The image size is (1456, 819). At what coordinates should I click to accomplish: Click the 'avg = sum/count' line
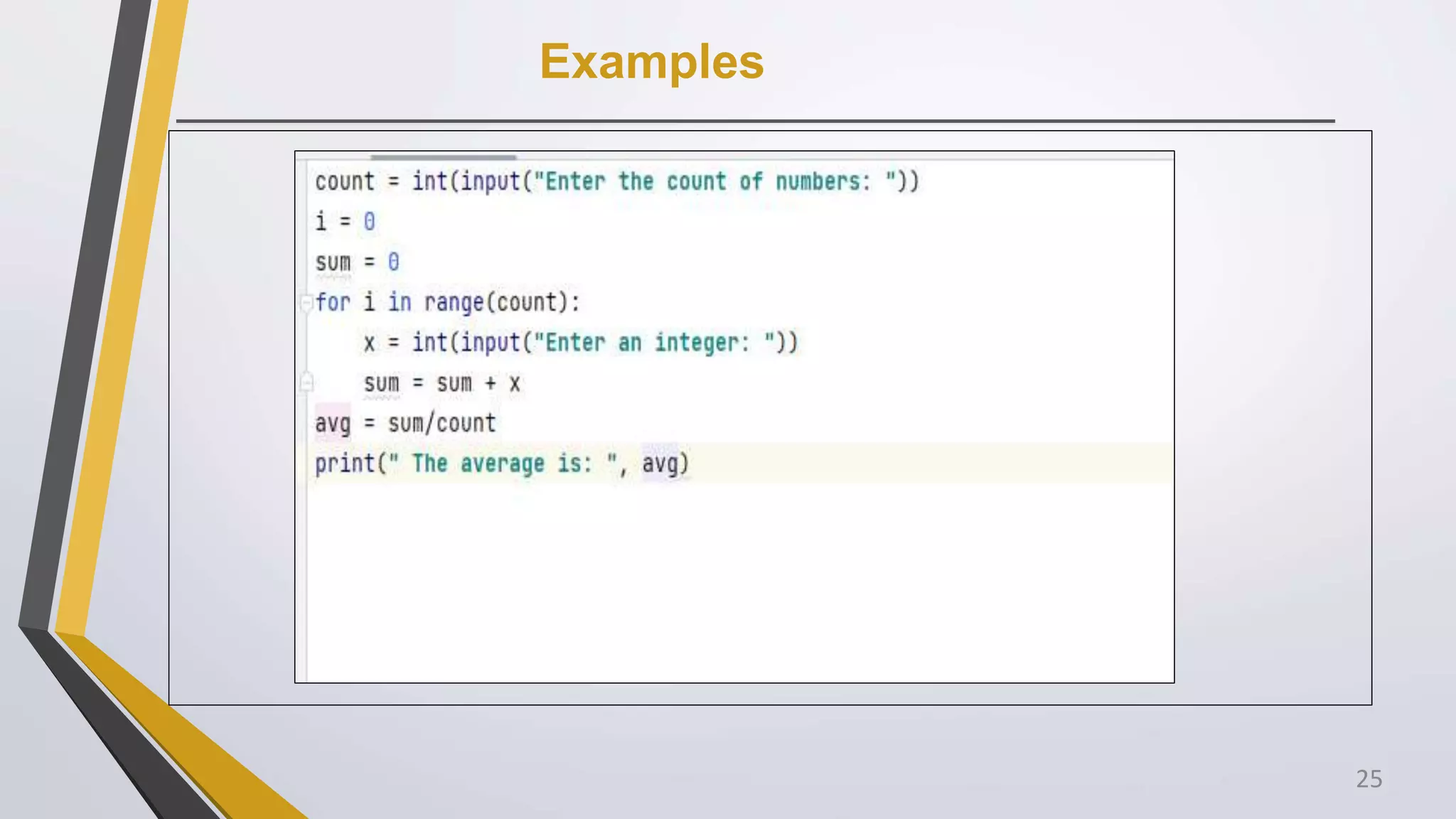[x=405, y=424]
